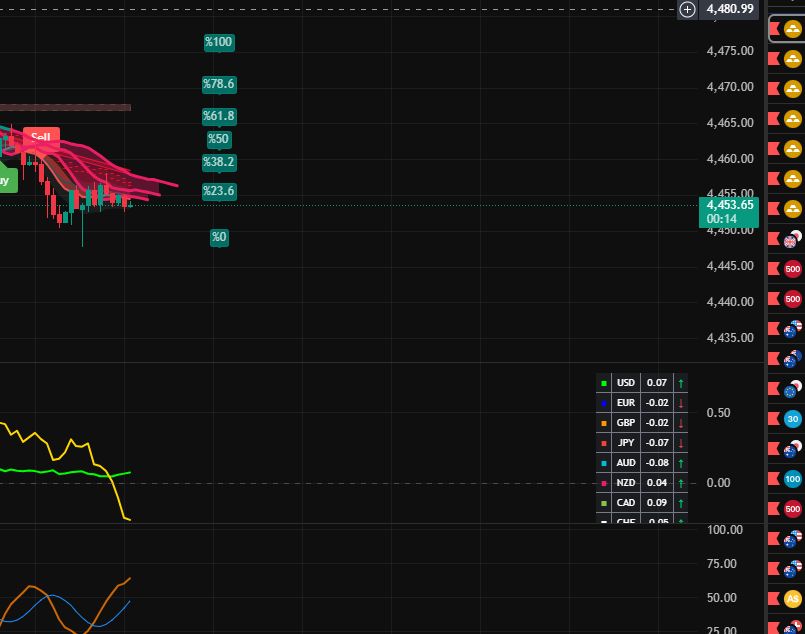Open the UK flag currency pair symbol
The height and width of the screenshot is (634, 805).
(x=792, y=239)
